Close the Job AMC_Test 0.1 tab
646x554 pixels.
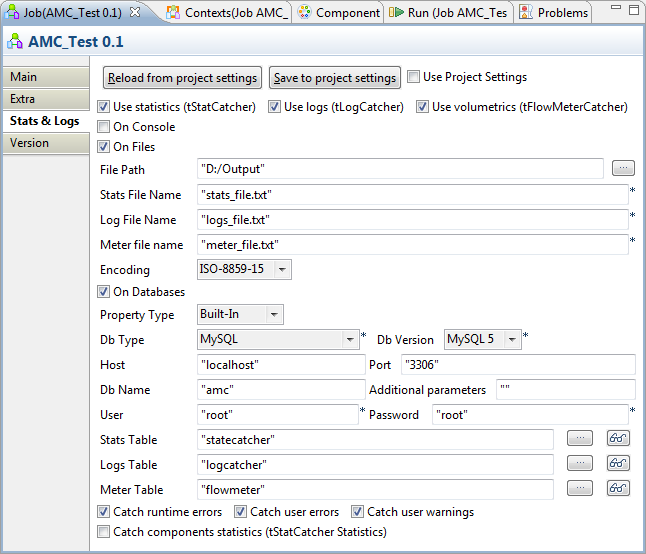pyautogui.click(x=135, y=12)
